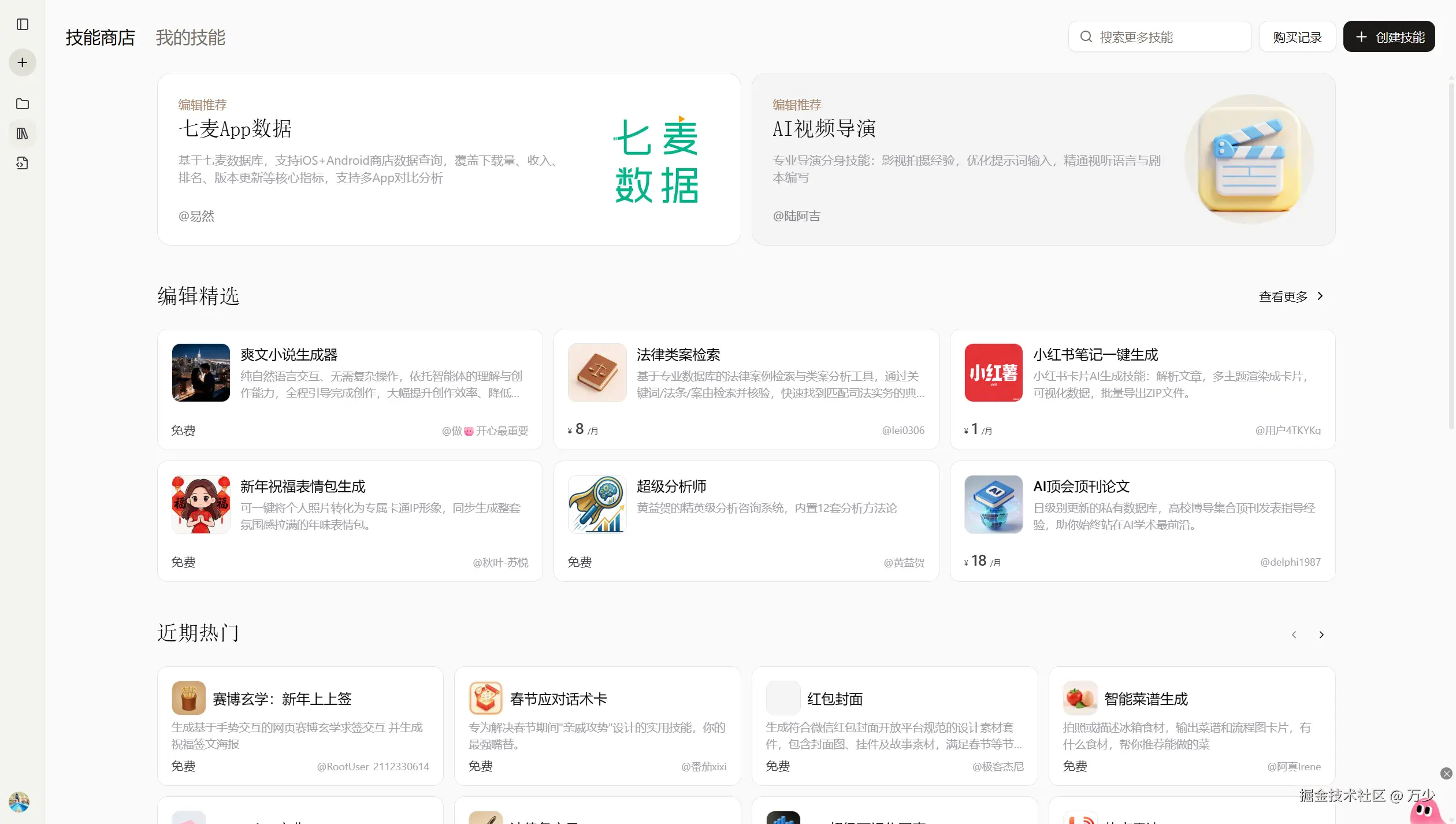Click the user avatar at bottom left
The image size is (1456, 824).
(19, 801)
